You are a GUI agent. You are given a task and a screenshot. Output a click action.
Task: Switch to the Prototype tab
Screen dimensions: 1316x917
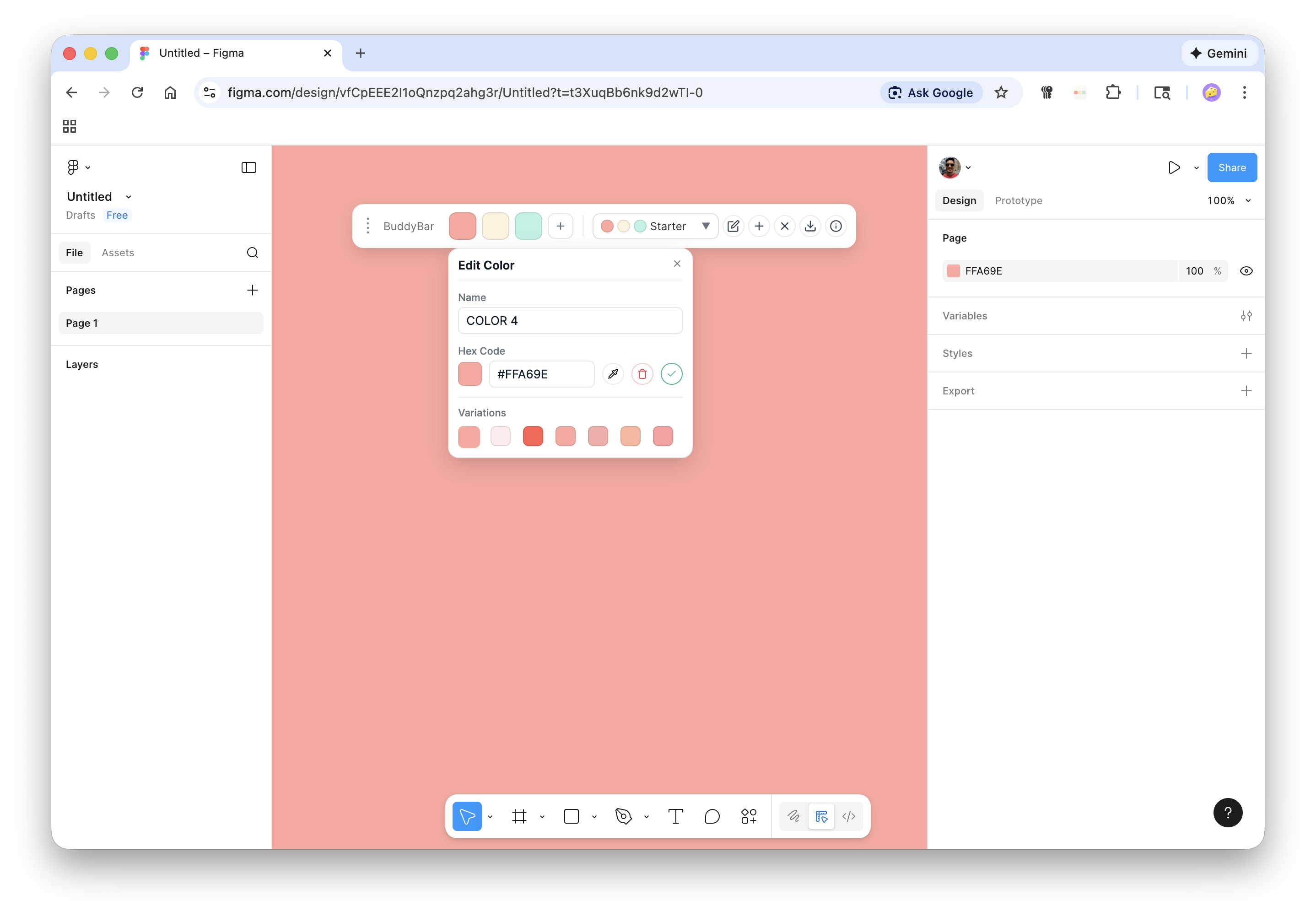pyautogui.click(x=1019, y=200)
